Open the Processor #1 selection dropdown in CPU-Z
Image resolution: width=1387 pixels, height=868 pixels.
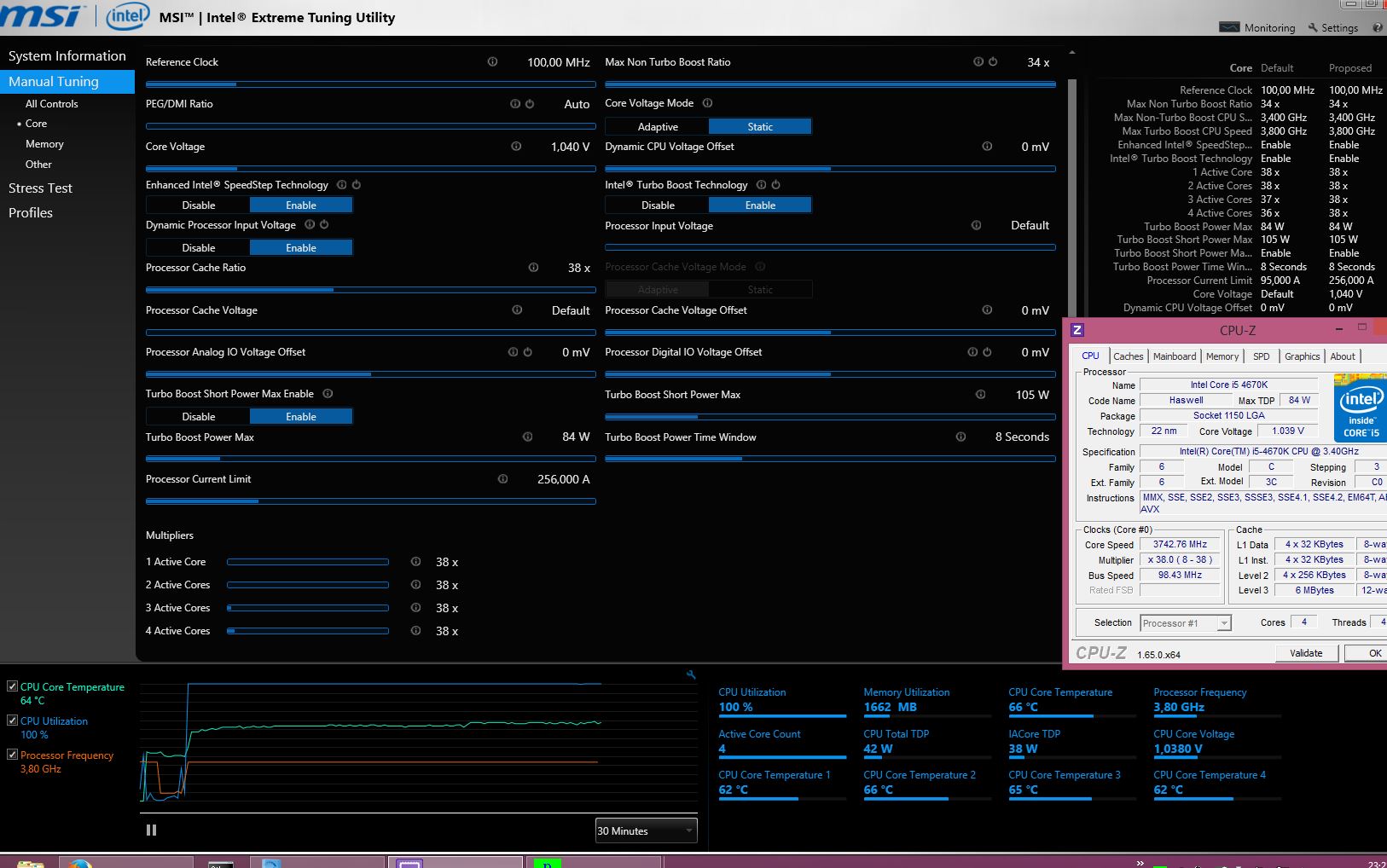pyautogui.click(x=1185, y=622)
